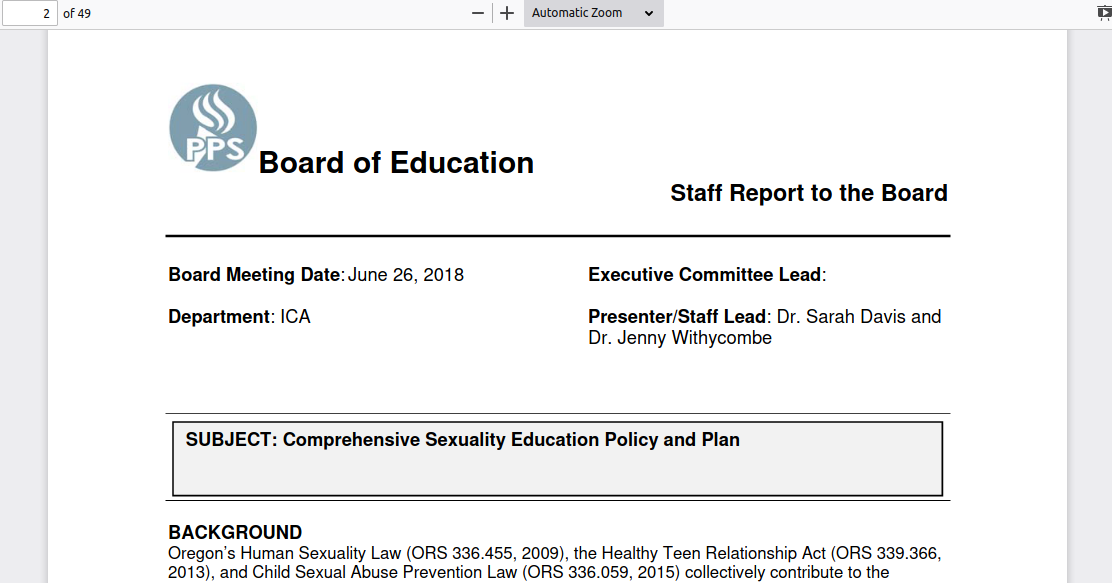Image resolution: width=1112 pixels, height=583 pixels.
Task: Click the SUBJECT line text
Action: point(462,440)
